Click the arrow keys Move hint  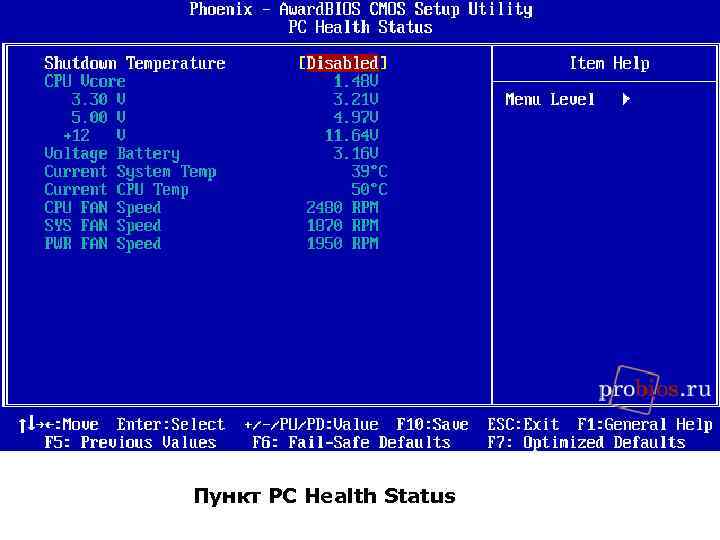(x=58, y=424)
